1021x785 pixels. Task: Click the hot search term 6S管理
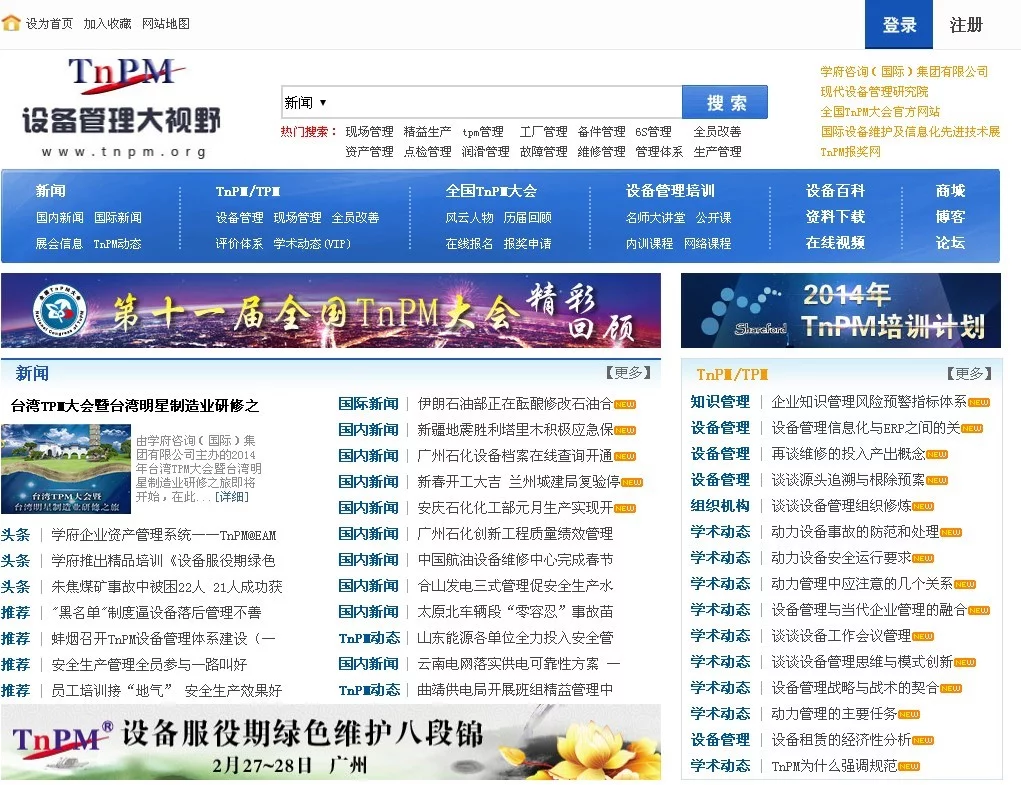coord(654,131)
